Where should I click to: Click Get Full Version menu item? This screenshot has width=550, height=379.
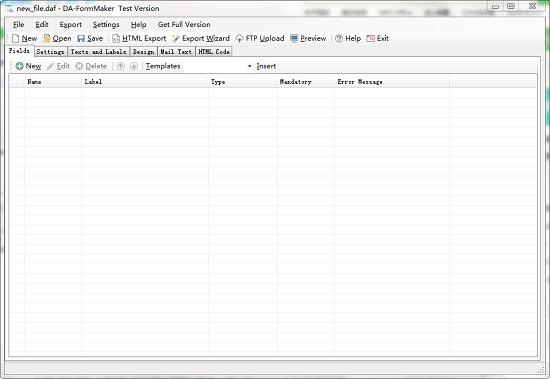[x=184, y=25]
